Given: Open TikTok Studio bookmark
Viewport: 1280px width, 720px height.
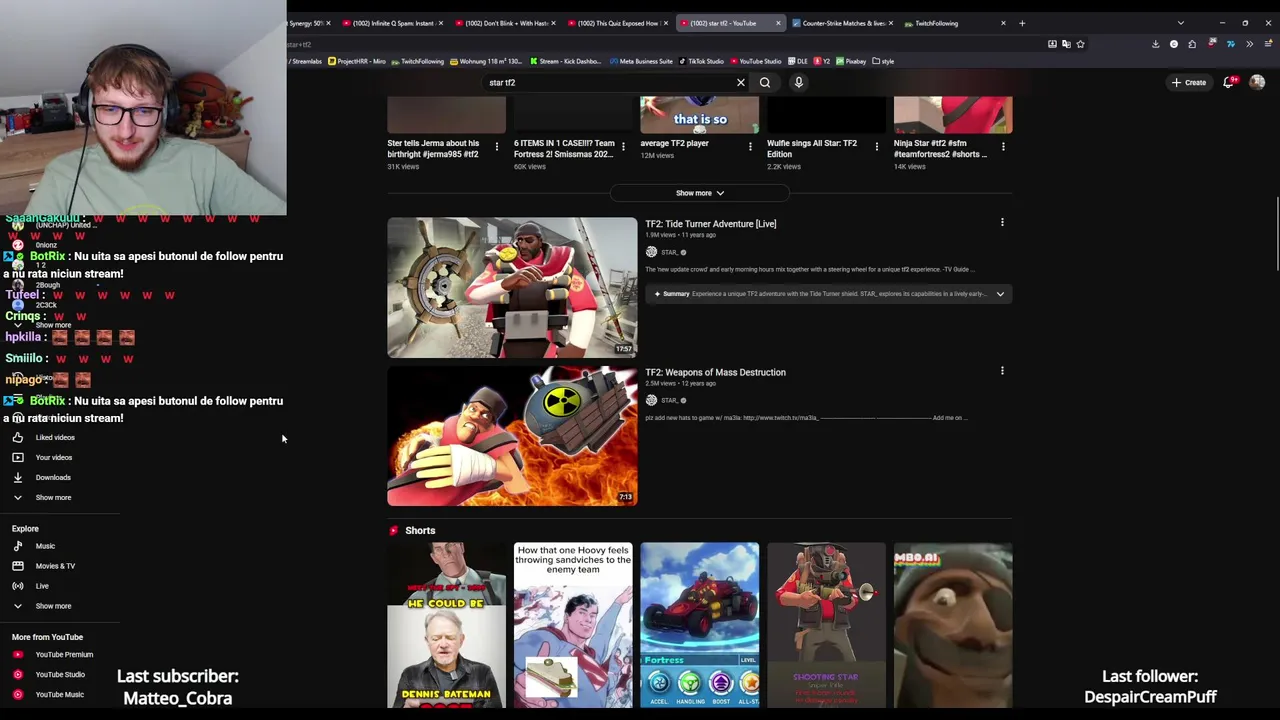Looking at the screenshot, I should tap(702, 61).
